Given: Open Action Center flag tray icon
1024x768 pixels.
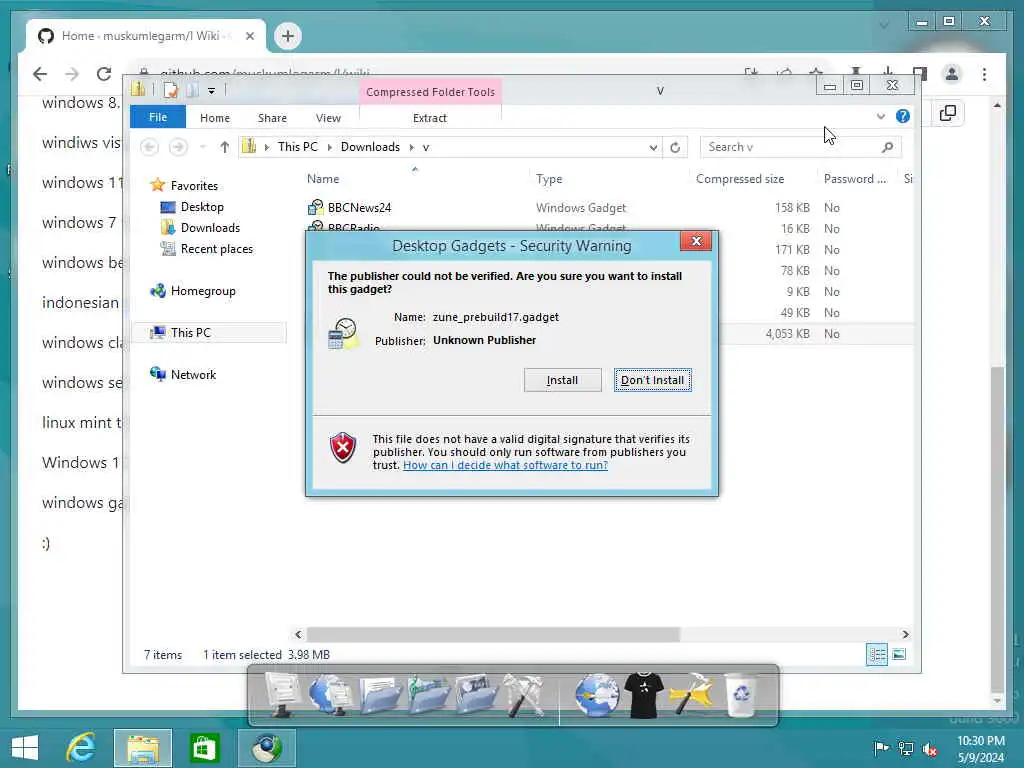Looking at the screenshot, I should pyautogui.click(x=881, y=749).
